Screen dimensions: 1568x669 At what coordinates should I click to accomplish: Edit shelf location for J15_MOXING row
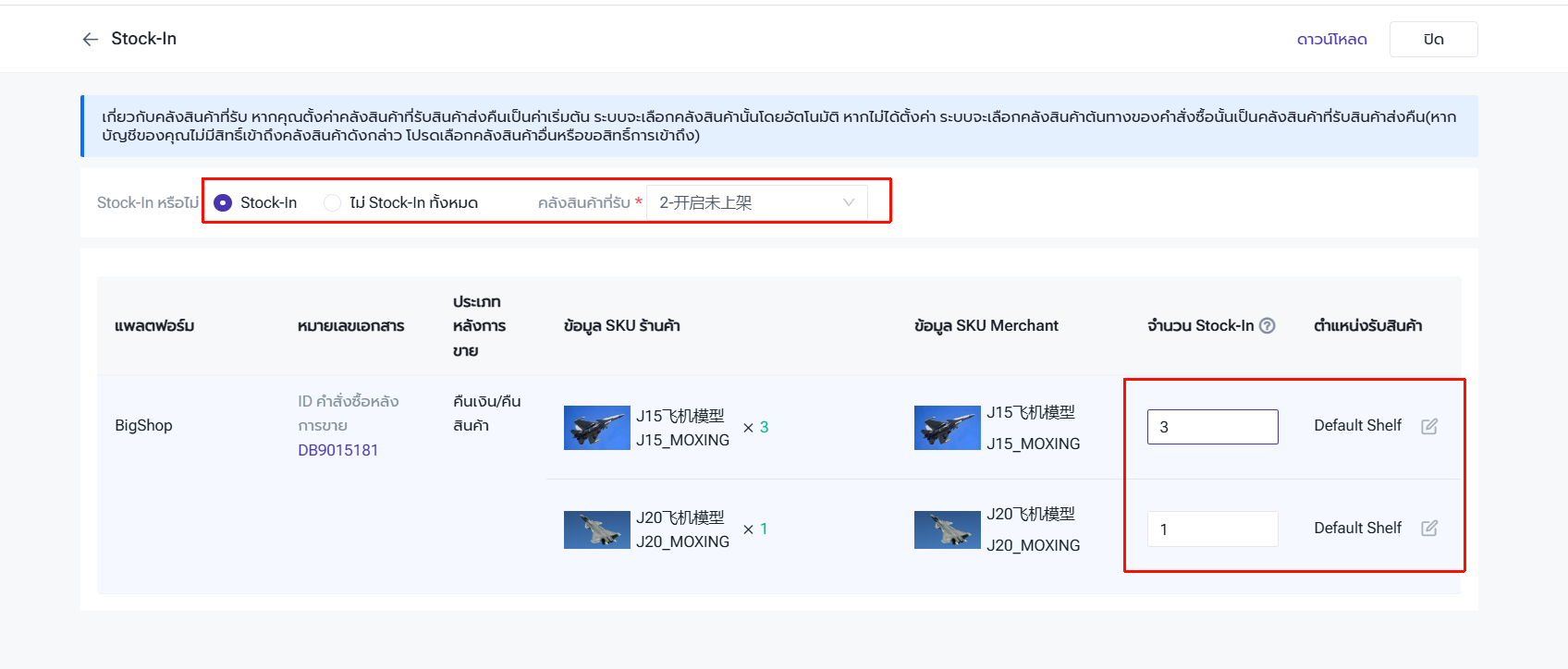click(x=1428, y=426)
